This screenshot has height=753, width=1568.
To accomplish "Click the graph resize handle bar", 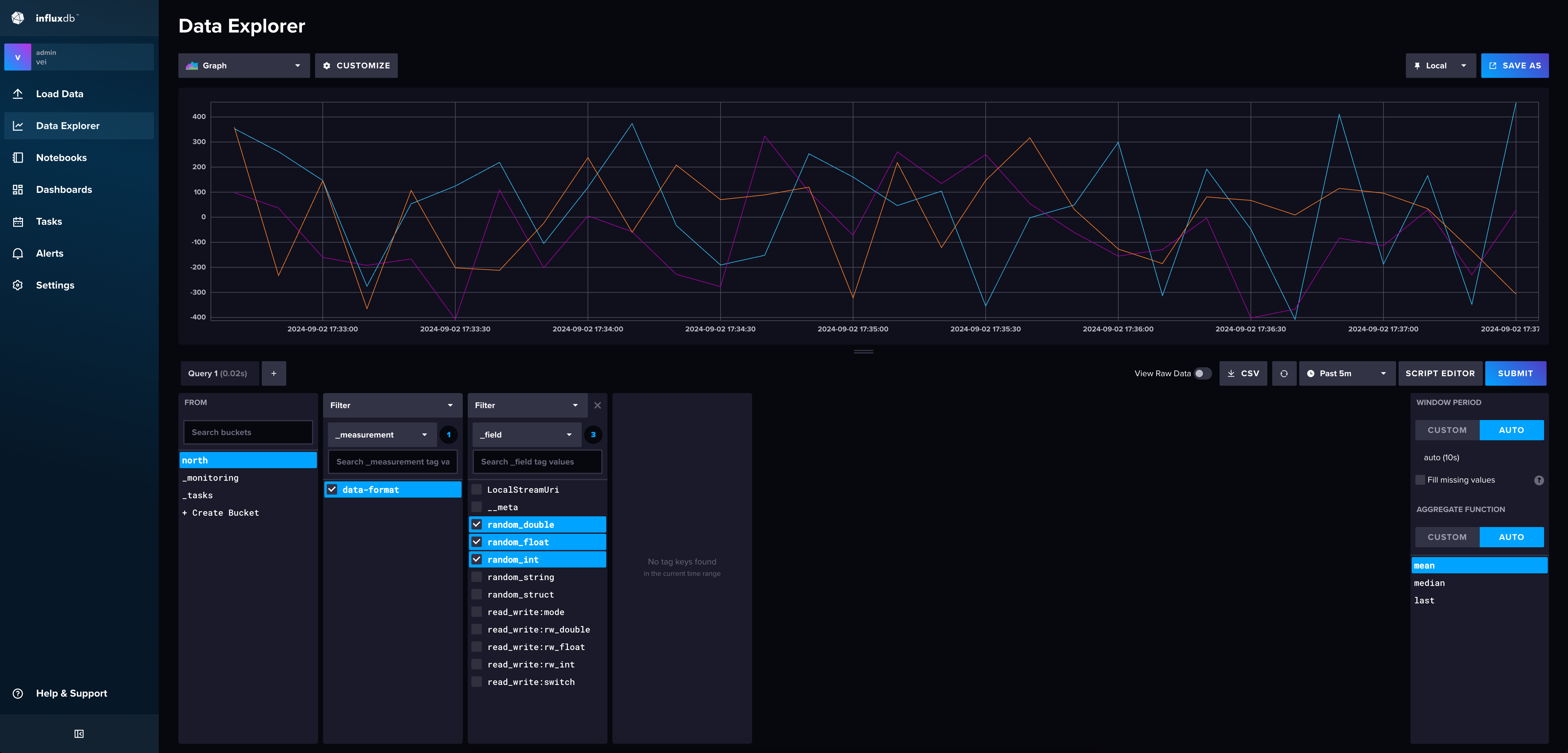I will pyautogui.click(x=863, y=351).
